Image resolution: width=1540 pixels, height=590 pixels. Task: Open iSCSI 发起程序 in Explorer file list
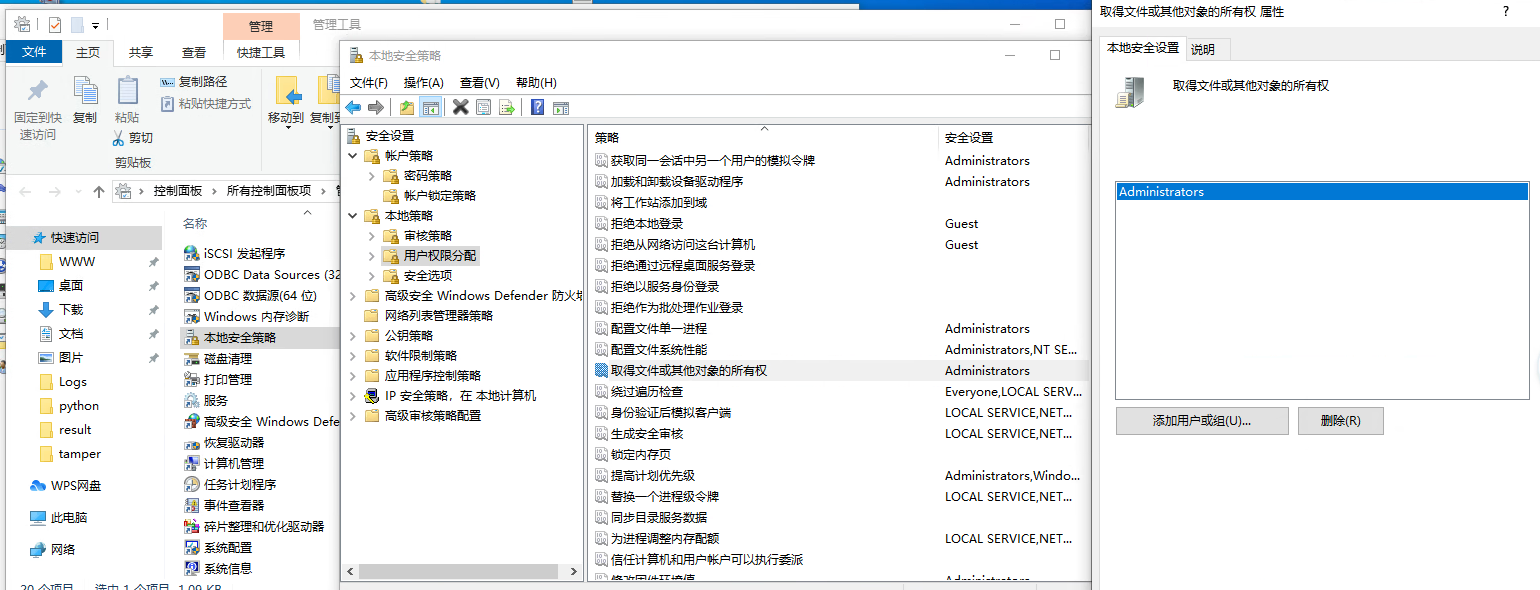pos(235,253)
